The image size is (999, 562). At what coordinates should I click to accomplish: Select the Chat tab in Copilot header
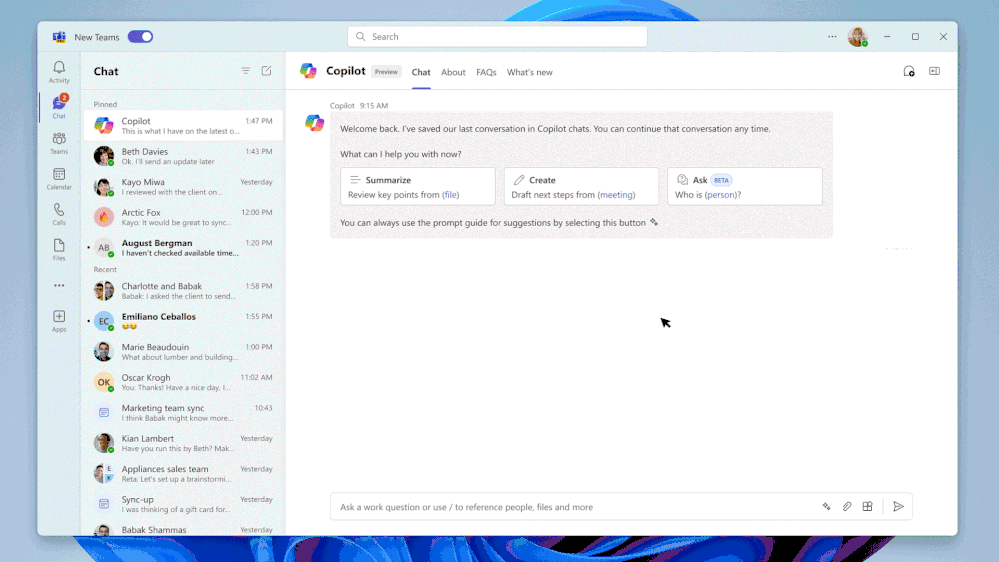(x=421, y=72)
